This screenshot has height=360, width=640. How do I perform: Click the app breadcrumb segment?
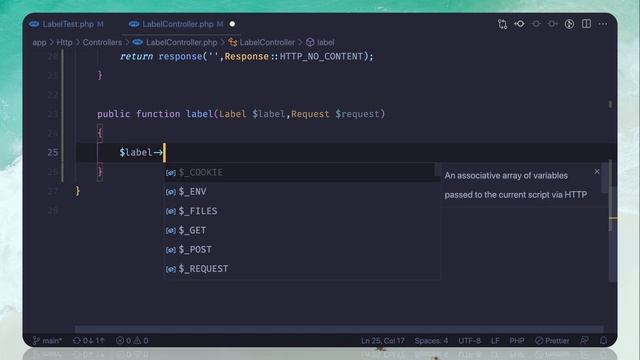[x=39, y=42]
